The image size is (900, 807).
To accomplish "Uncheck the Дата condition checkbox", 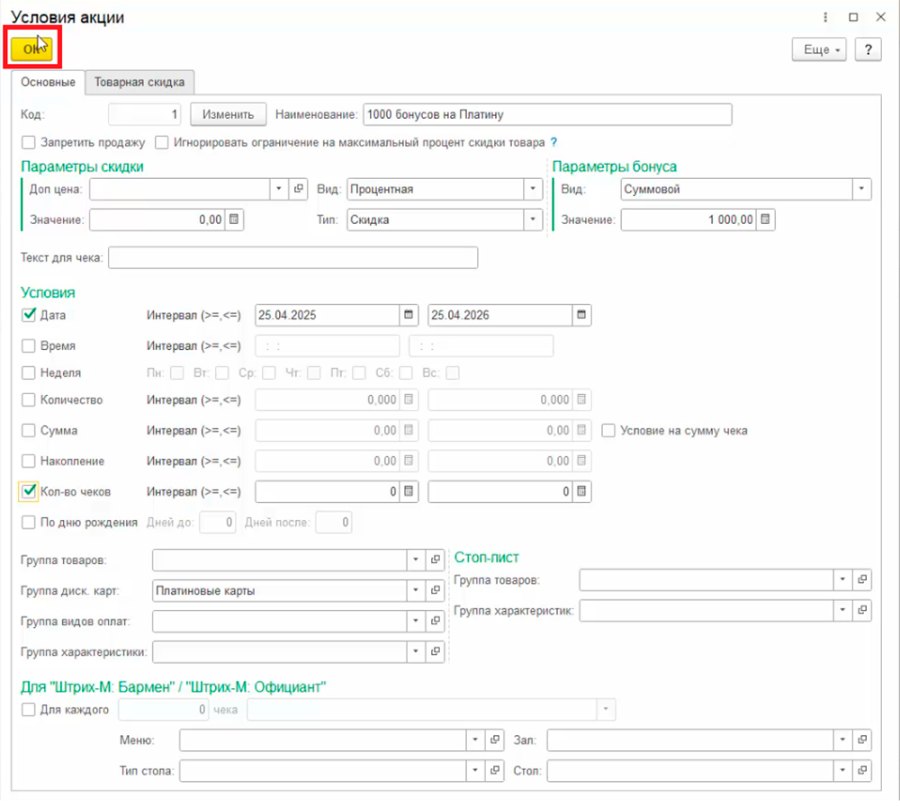I will pos(28,315).
